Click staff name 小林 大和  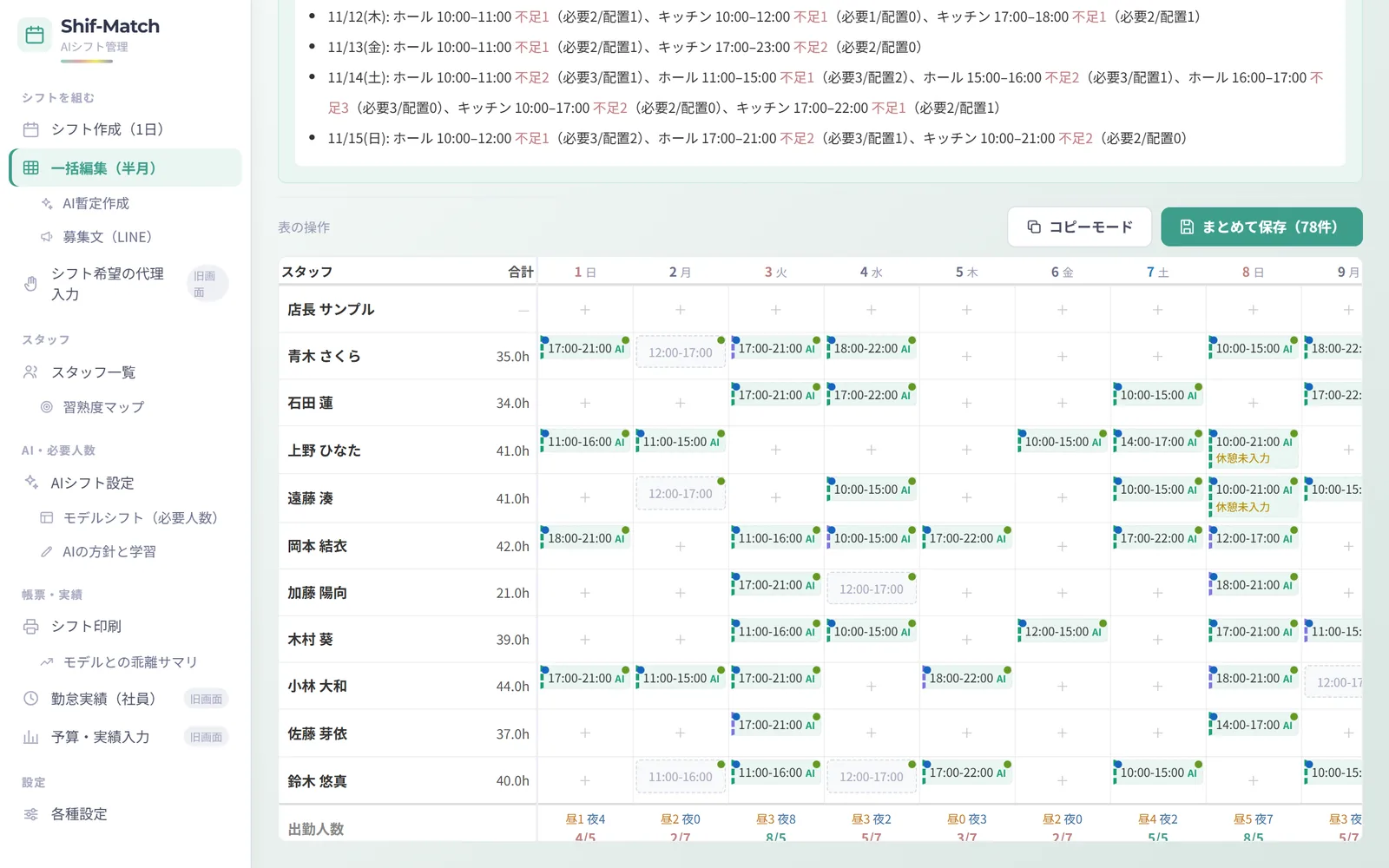[x=318, y=687]
